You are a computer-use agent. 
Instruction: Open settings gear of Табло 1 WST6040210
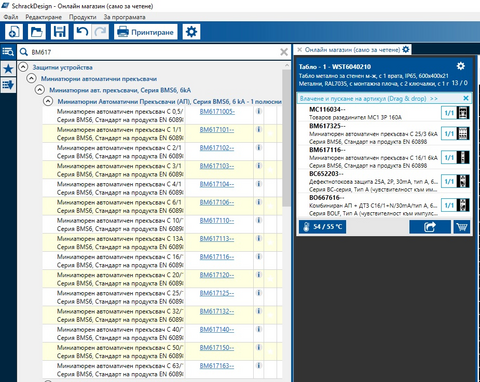tap(461, 66)
